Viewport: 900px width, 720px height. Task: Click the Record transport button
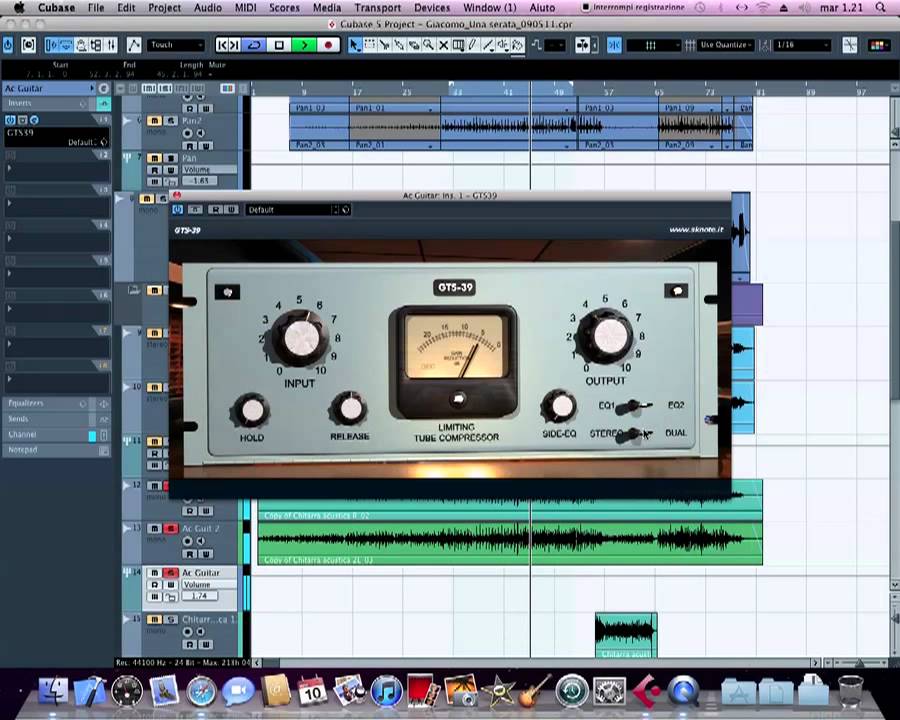[x=328, y=45]
